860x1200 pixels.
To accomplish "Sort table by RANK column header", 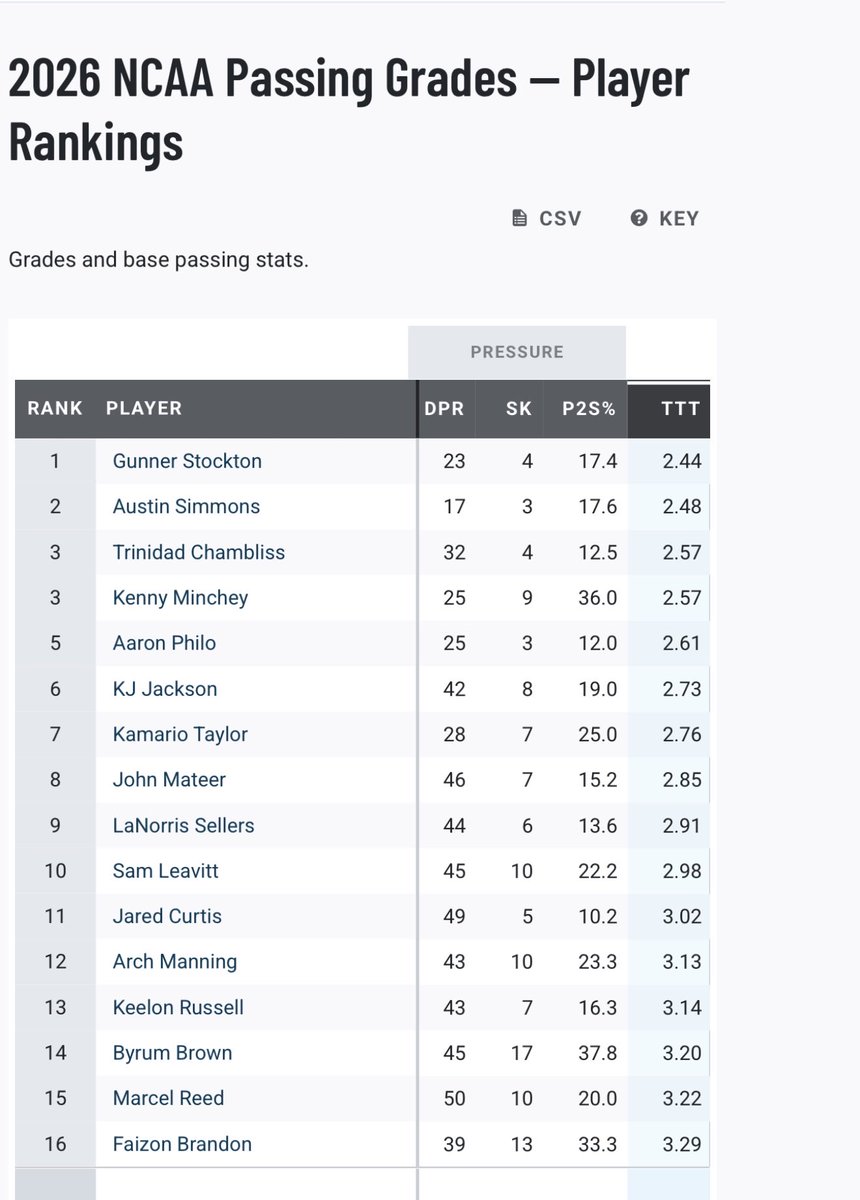I will (55, 408).
